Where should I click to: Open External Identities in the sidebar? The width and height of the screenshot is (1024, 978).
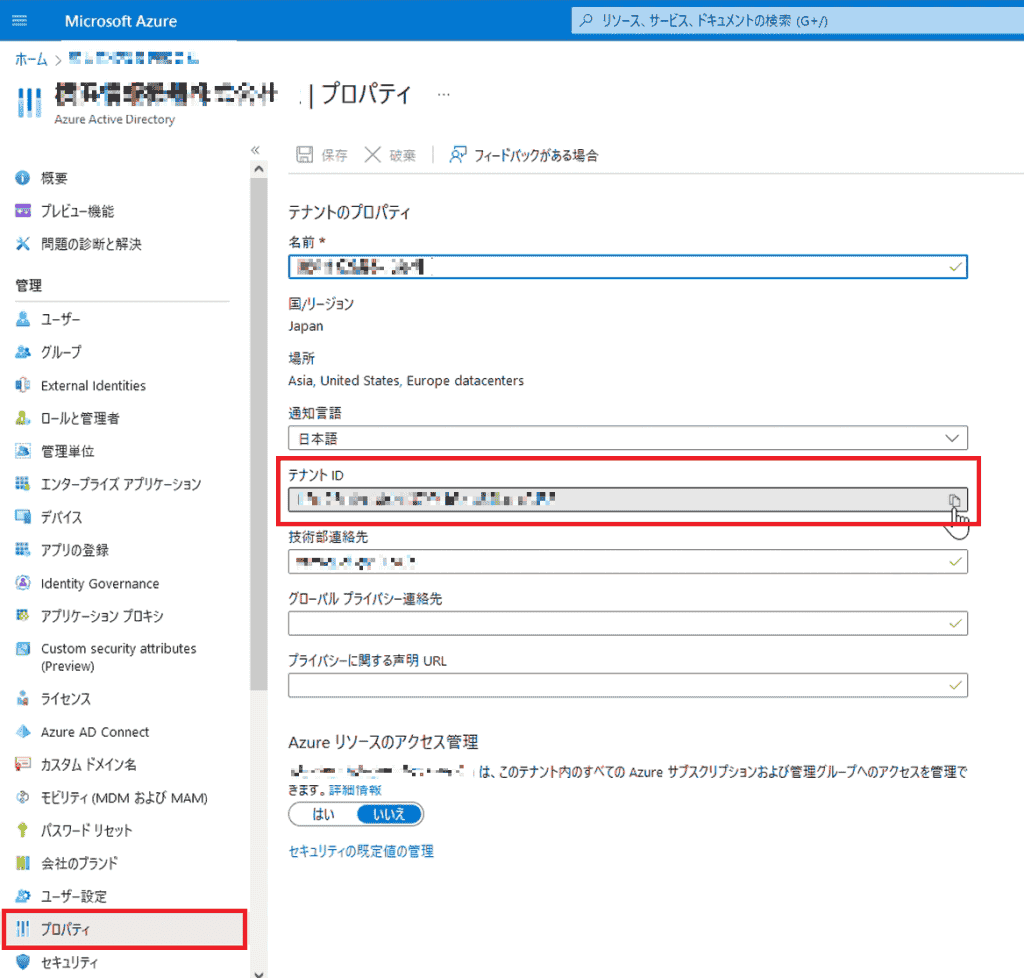tap(93, 386)
